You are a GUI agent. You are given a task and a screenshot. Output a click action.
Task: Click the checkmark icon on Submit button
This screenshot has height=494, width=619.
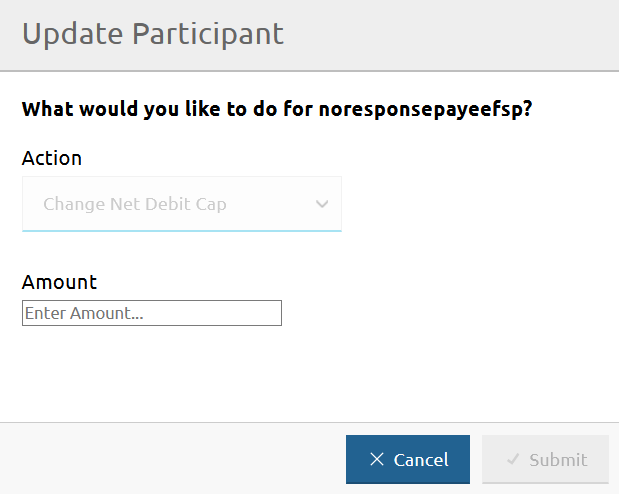[x=513, y=460]
